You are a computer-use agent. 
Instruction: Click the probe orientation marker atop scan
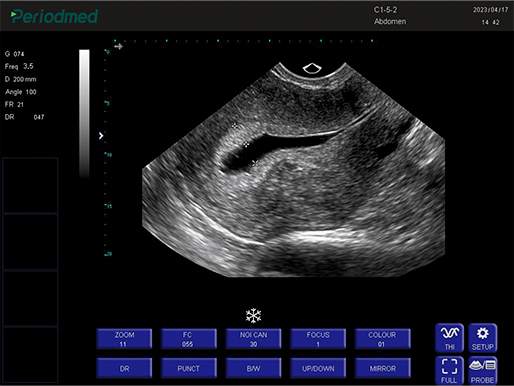click(x=312, y=68)
